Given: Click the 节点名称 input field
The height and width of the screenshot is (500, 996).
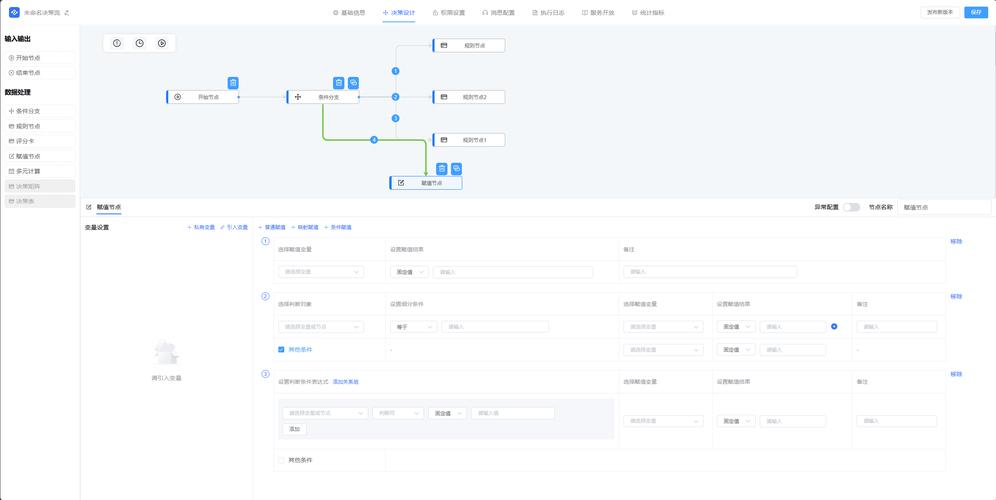Looking at the screenshot, I should pos(943,207).
